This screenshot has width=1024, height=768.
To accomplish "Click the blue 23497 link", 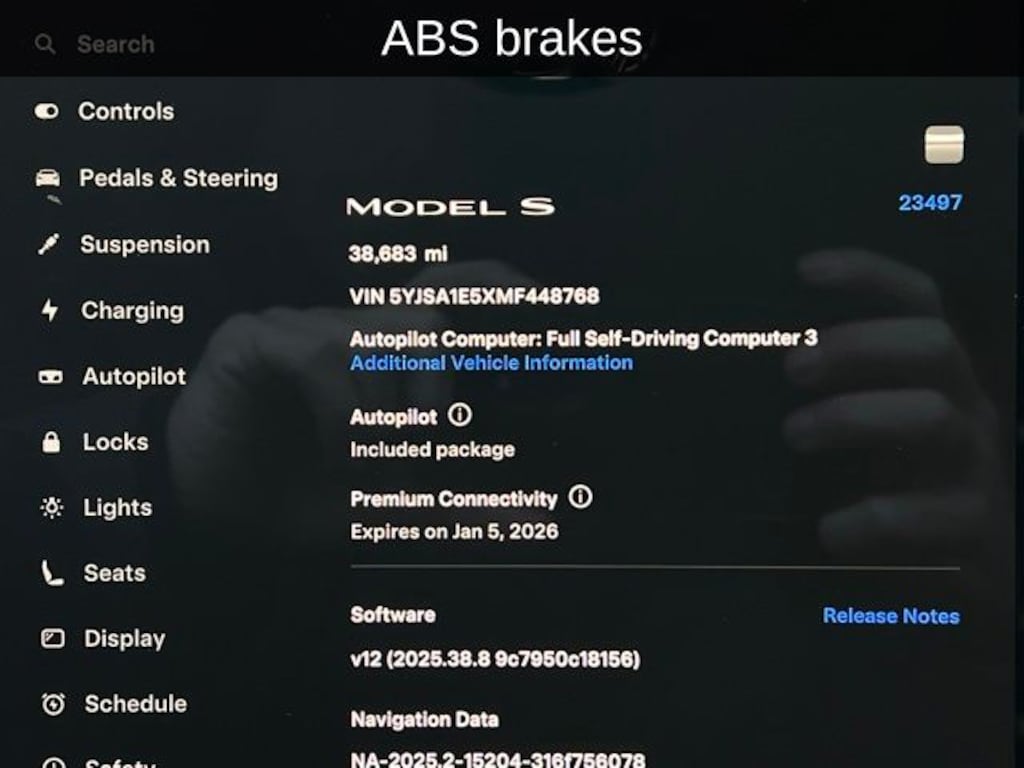I will click(x=930, y=203).
